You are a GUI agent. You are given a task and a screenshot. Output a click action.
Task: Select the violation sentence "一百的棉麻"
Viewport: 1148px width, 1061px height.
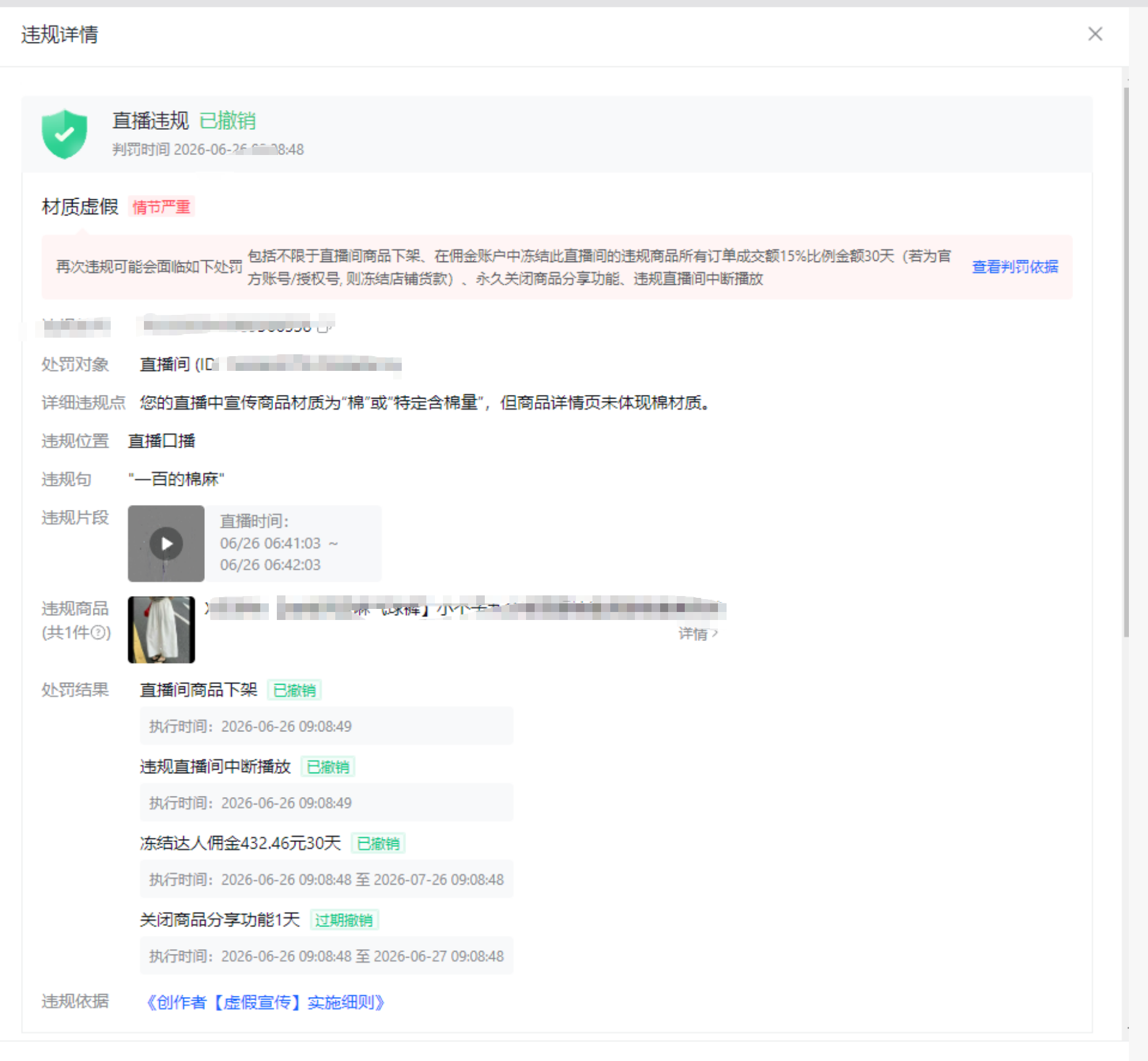(x=177, y=479)
